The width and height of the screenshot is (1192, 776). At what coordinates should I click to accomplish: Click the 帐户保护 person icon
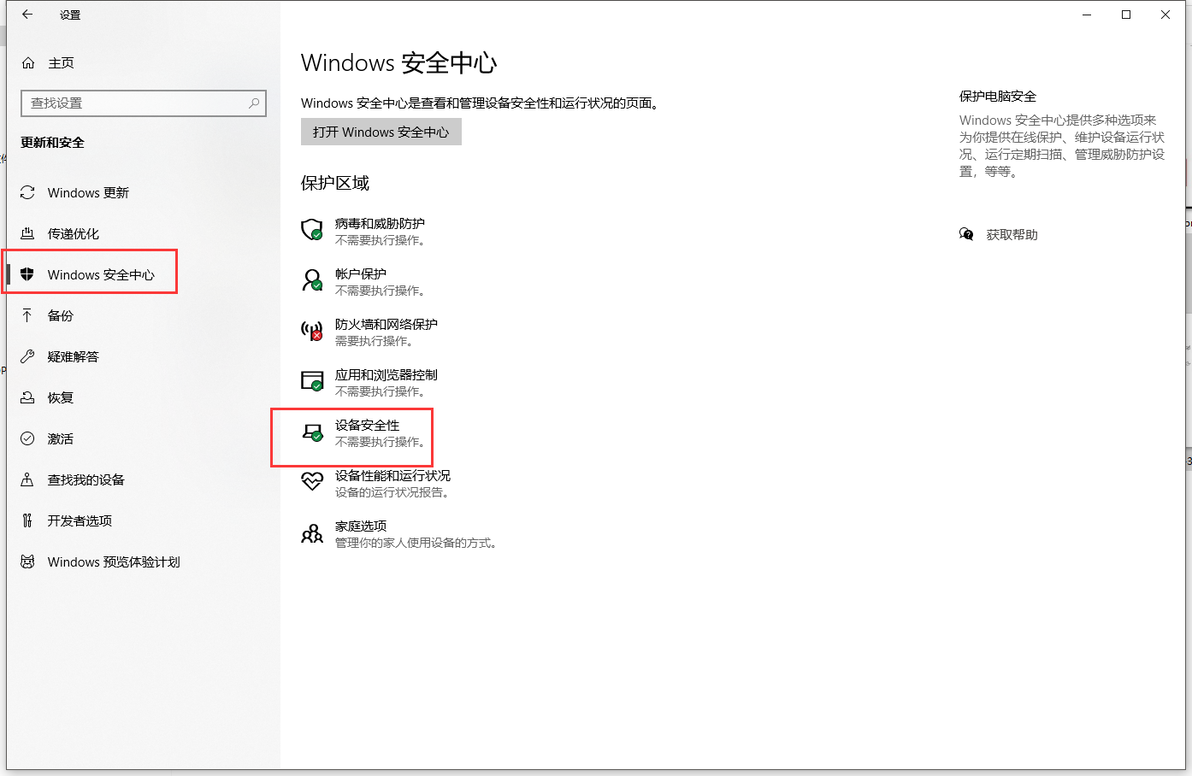click(x=312, y=280)
